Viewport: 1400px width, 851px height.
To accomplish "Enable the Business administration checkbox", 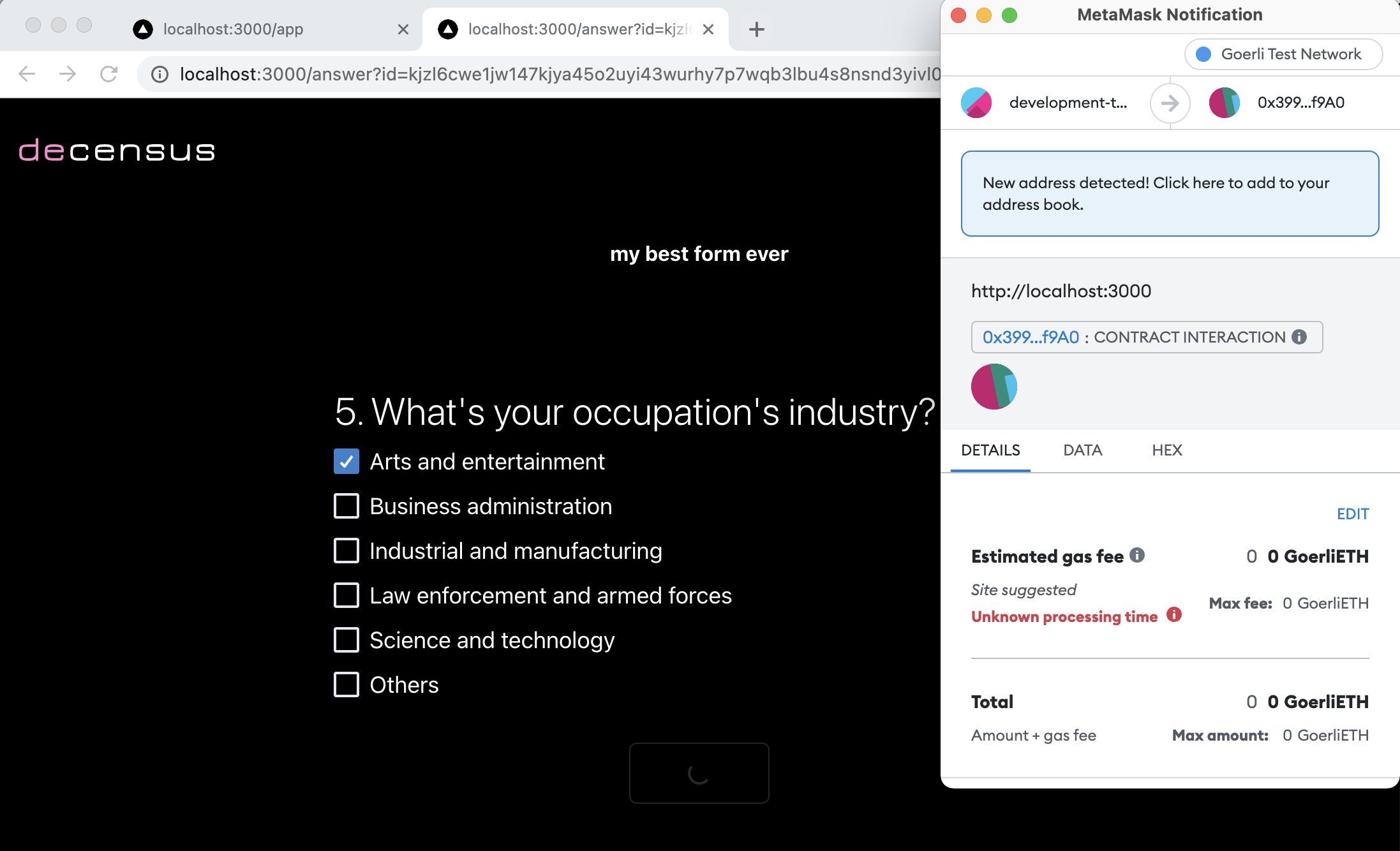I will 347,506.
